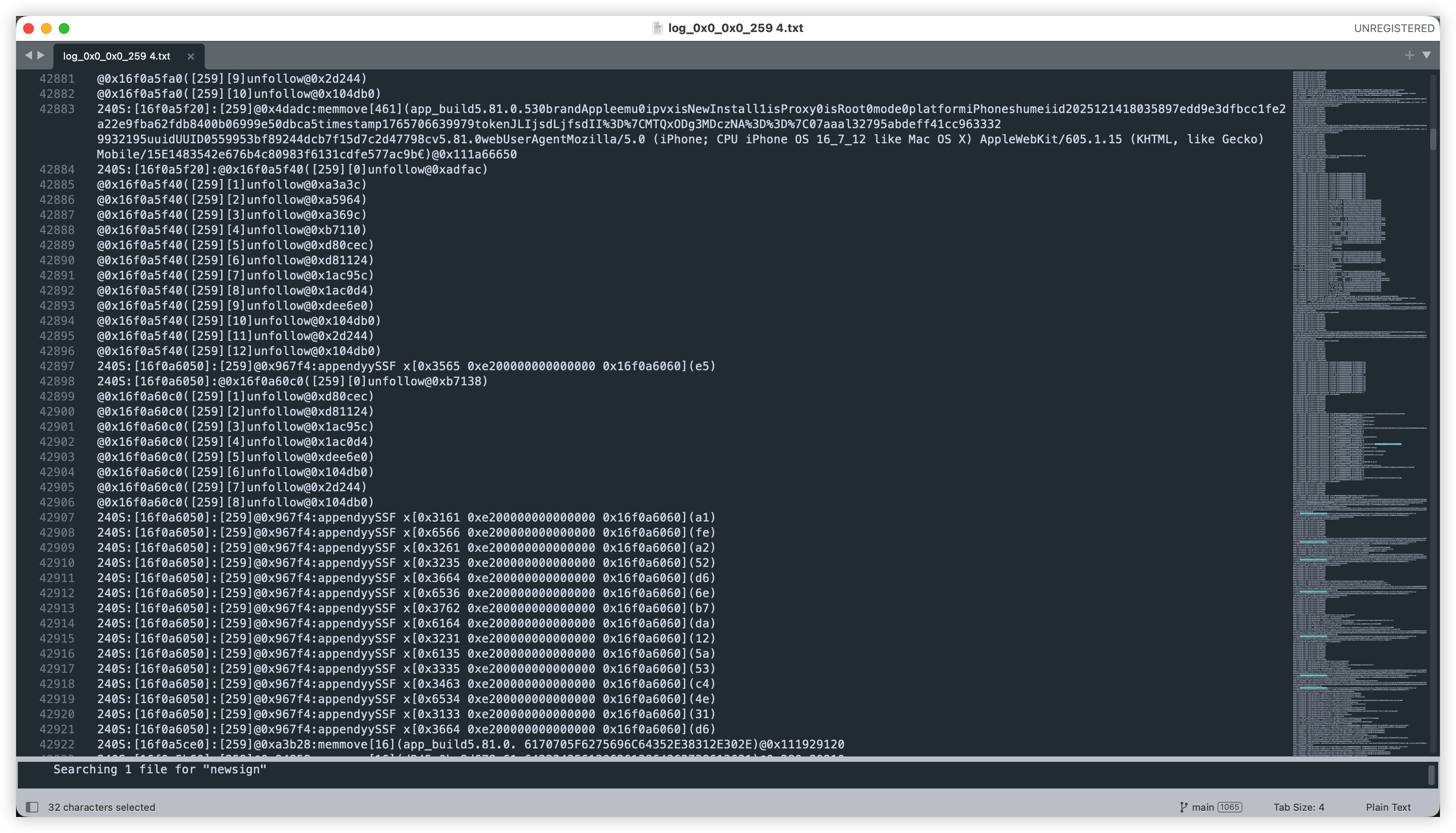Viewport: 1456px width, 833px height.
Task: Click the git branch main icon
Action: tap(1184, 807)
